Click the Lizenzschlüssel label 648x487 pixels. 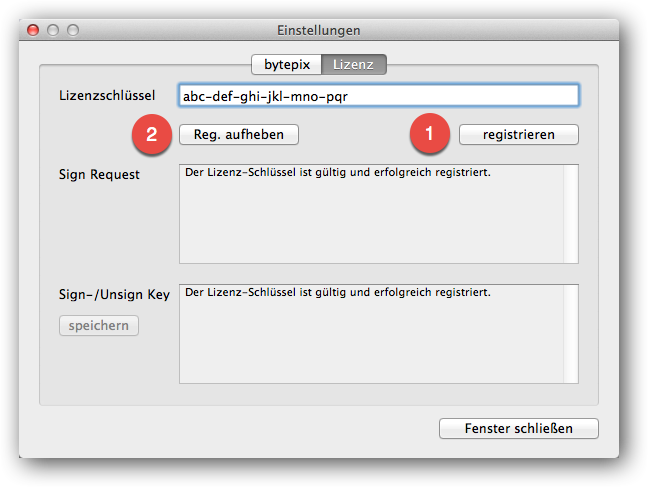pyautogui.click(x=107, y=95)
